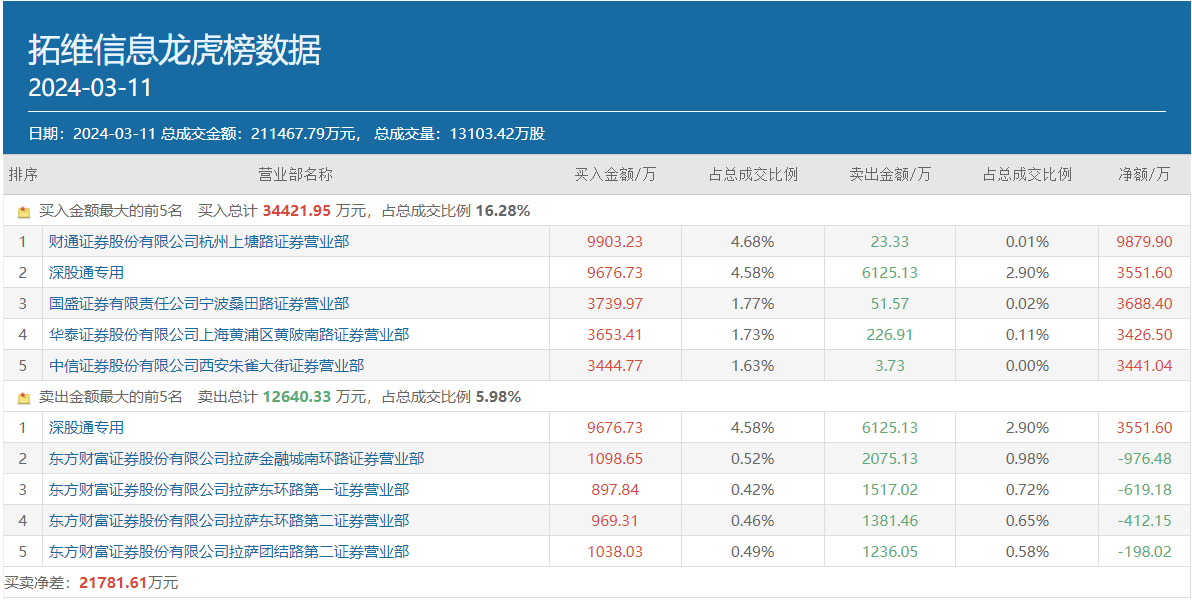
Task: Open 华泰证券上海黄浦区黄陂南路营业部 link
Action: click(x=229, y=334)
